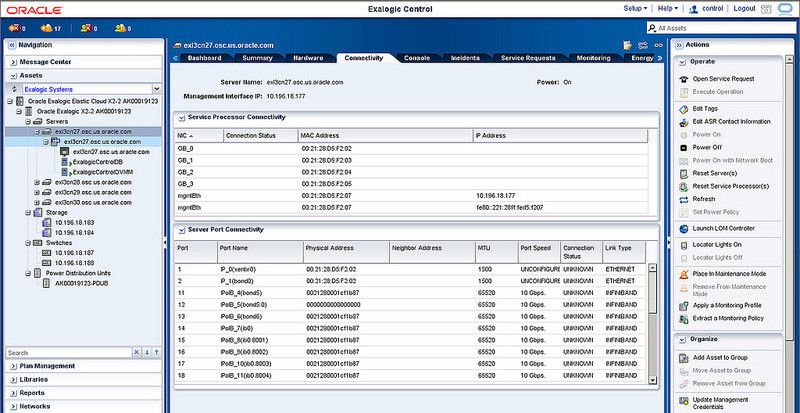Click the Edit Tags icon
800x413 pixels.
[684, 109]
